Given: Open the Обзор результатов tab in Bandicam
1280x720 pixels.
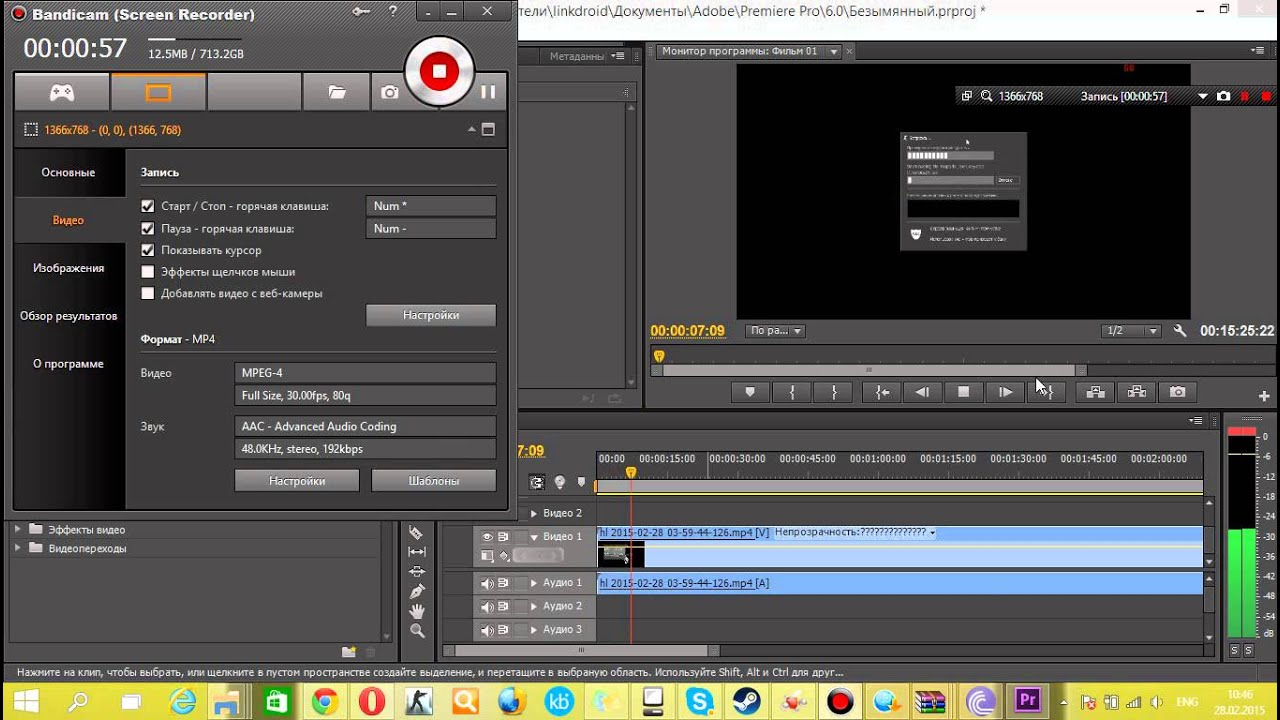Looking at the screenshot, I should [x=68, y=316].
